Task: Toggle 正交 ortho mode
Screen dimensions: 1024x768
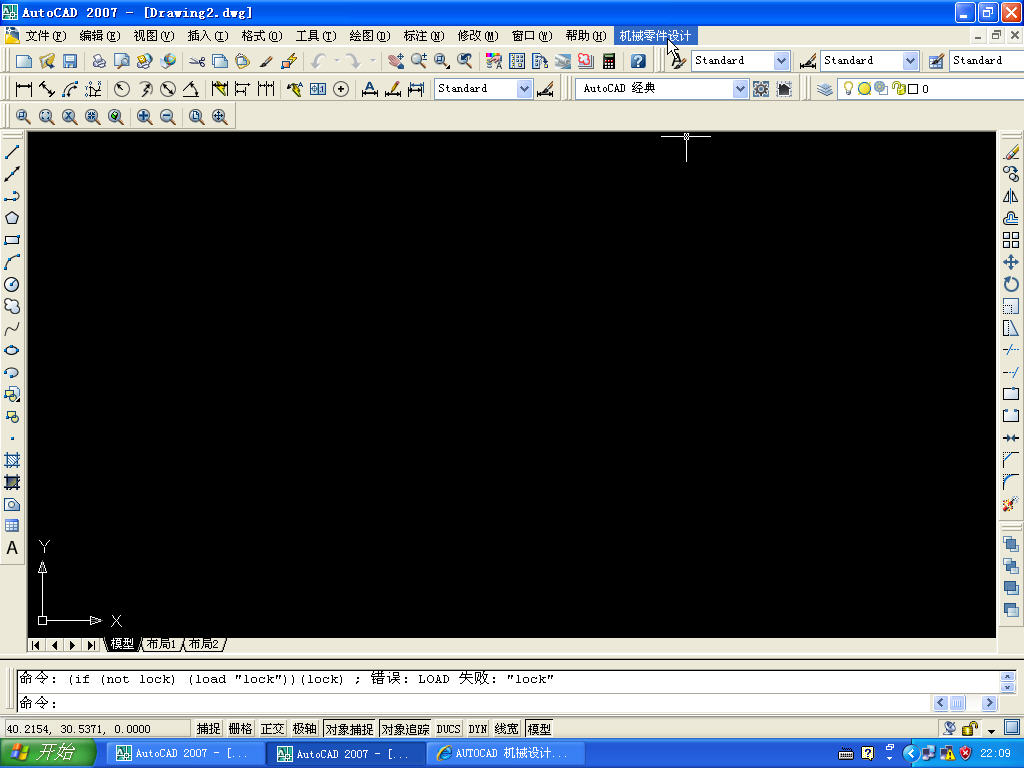Action: 272,729
